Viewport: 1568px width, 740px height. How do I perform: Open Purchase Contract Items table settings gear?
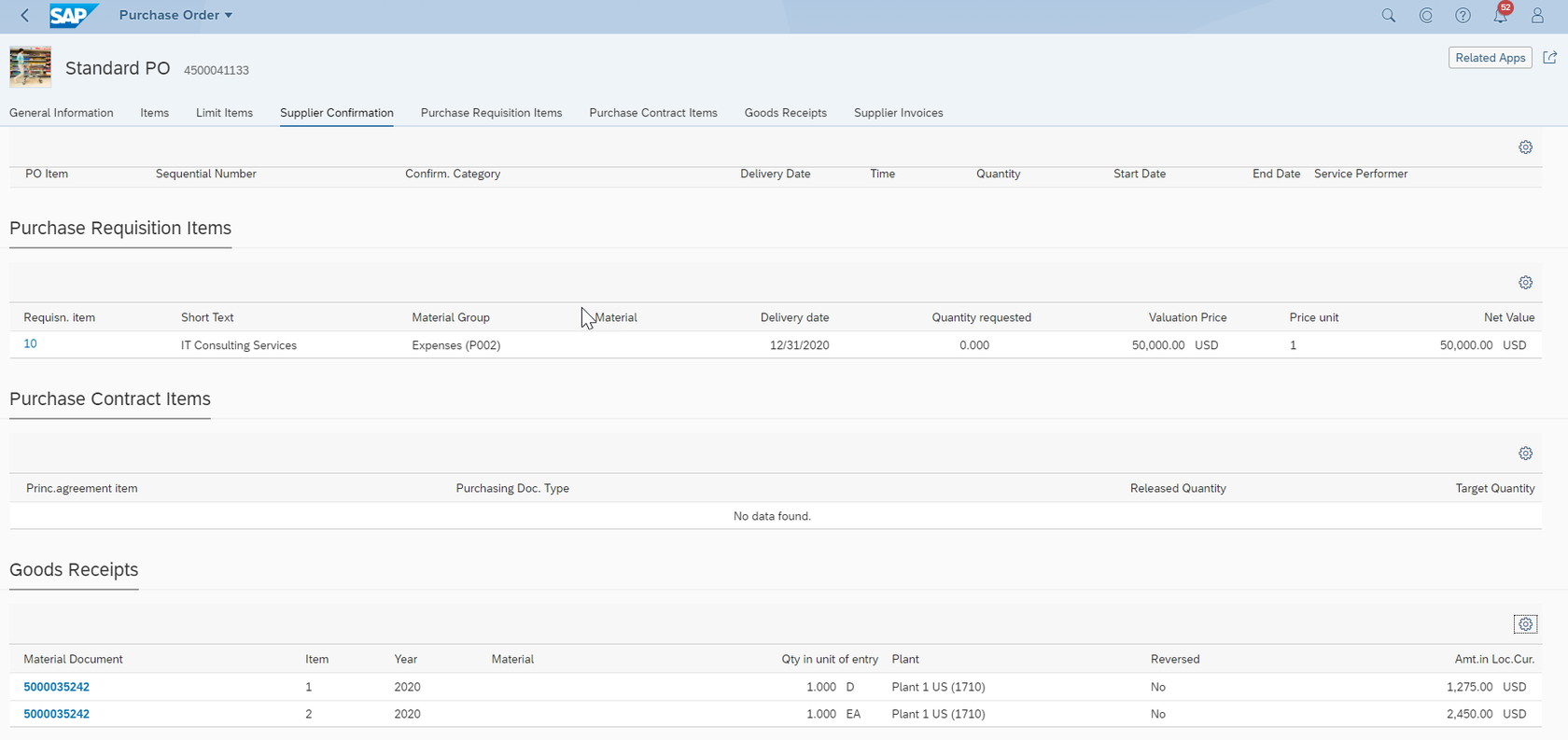[x=1526, y=454]
